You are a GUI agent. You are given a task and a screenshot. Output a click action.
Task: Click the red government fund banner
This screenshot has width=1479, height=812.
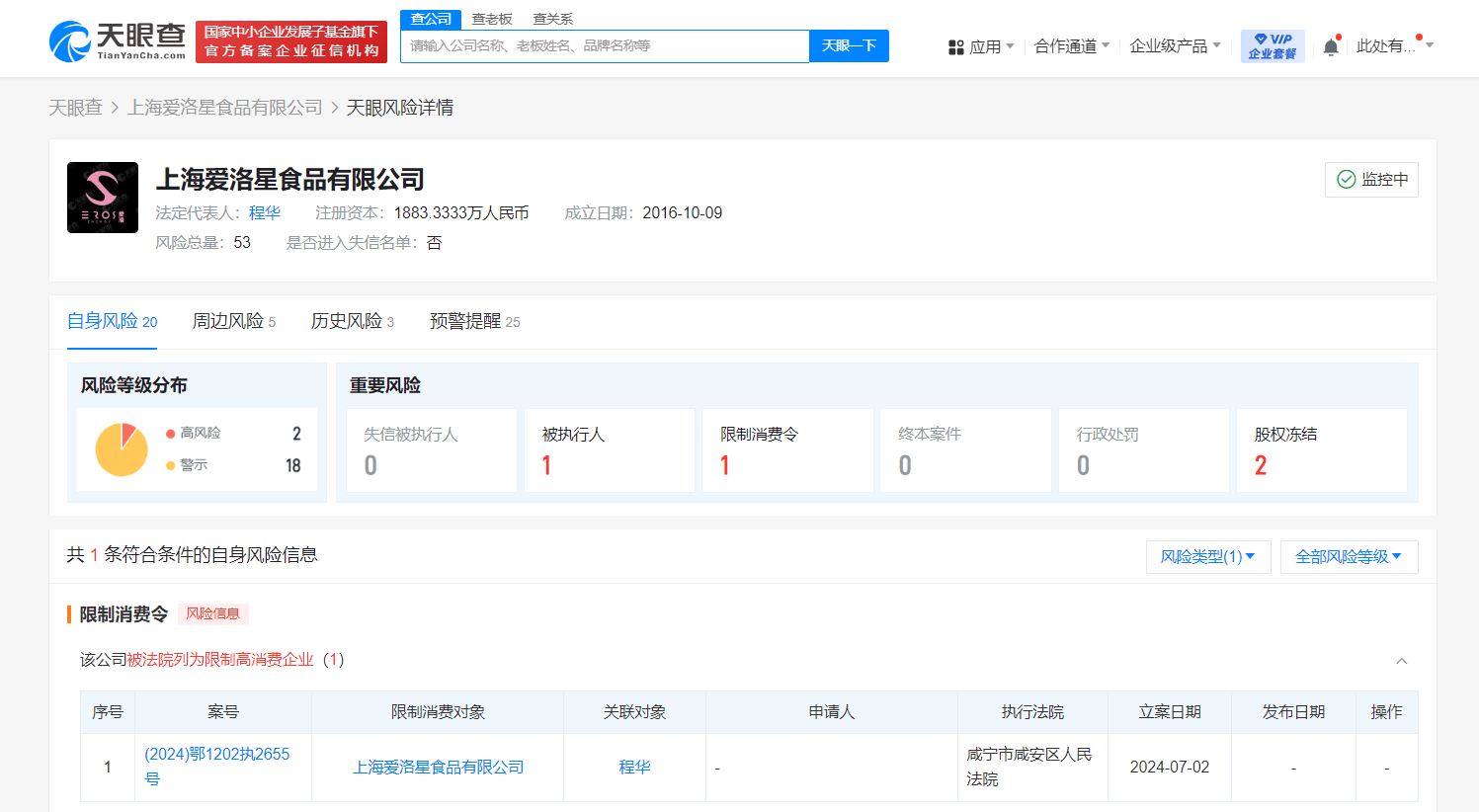click(291, 41)
